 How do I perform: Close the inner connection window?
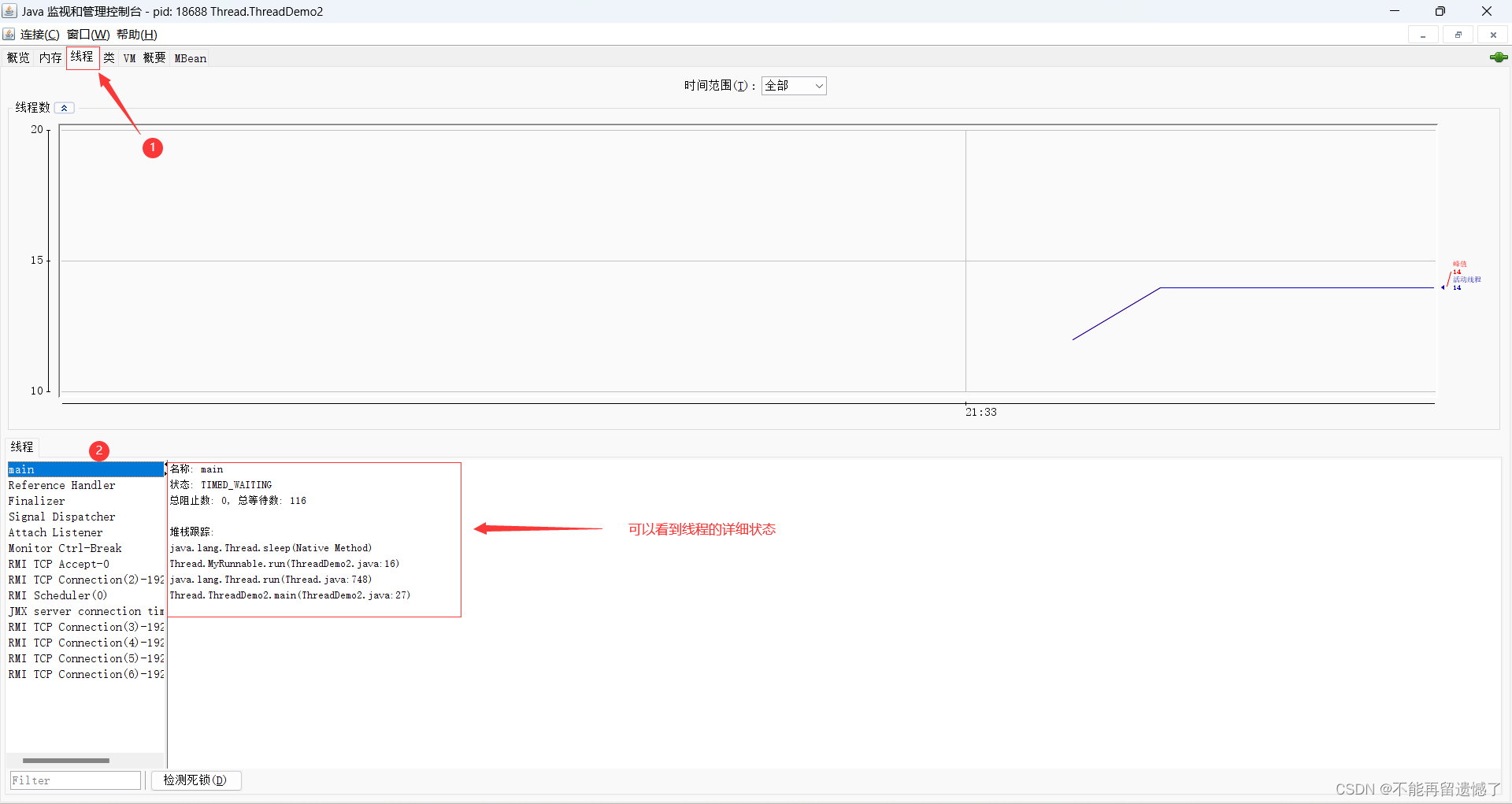click(x=1493, y=35)
